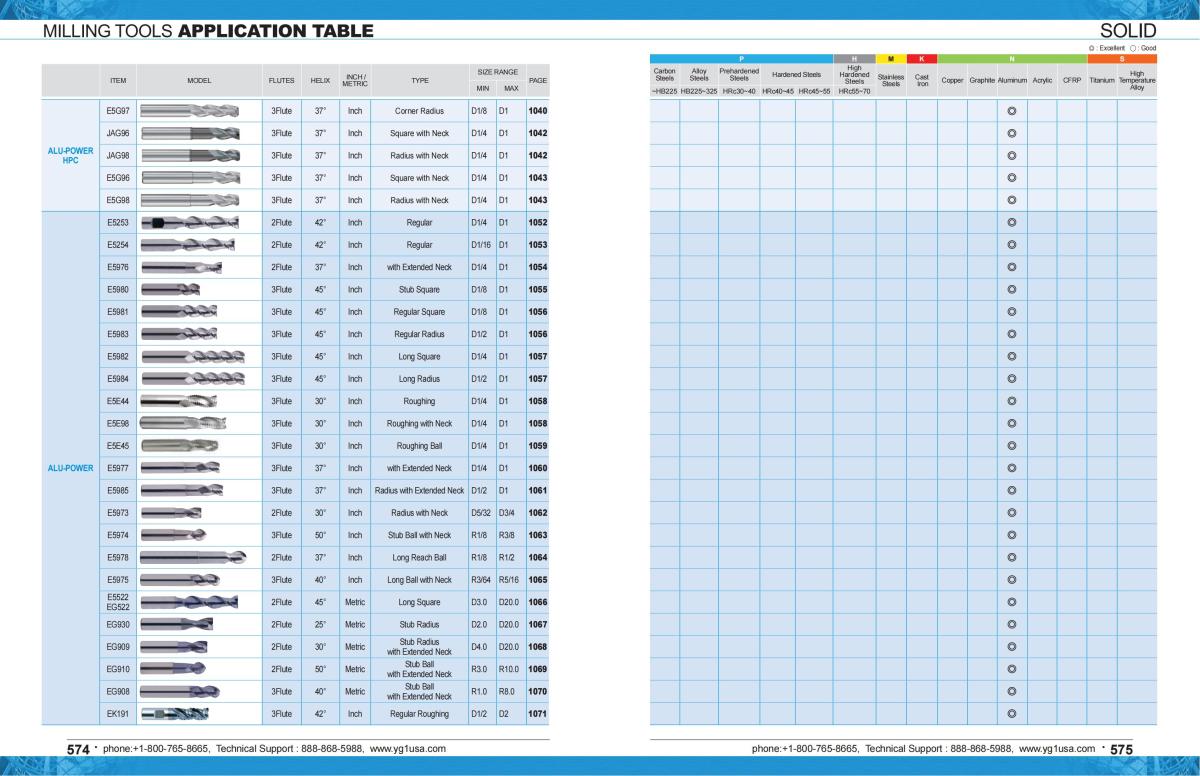Click the HELIX column header

point(320,80)
